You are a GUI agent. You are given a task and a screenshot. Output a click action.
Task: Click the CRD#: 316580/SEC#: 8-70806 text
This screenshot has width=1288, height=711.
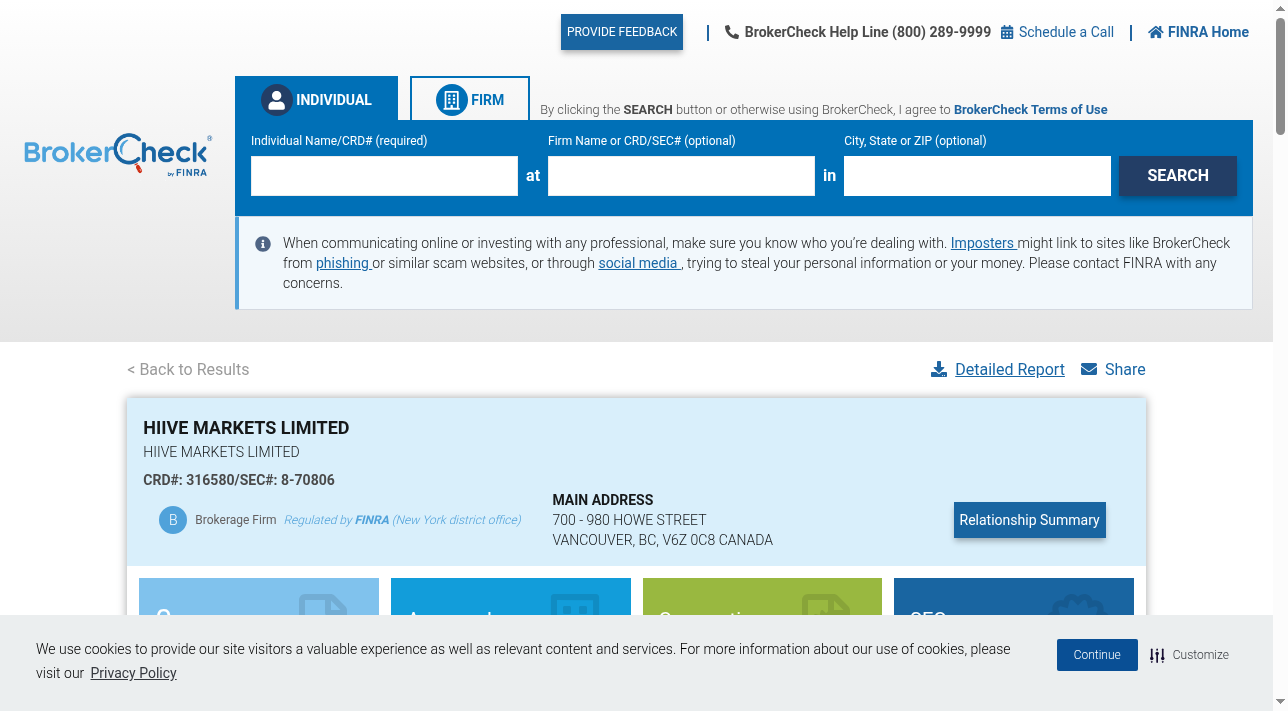coord(239,480)
